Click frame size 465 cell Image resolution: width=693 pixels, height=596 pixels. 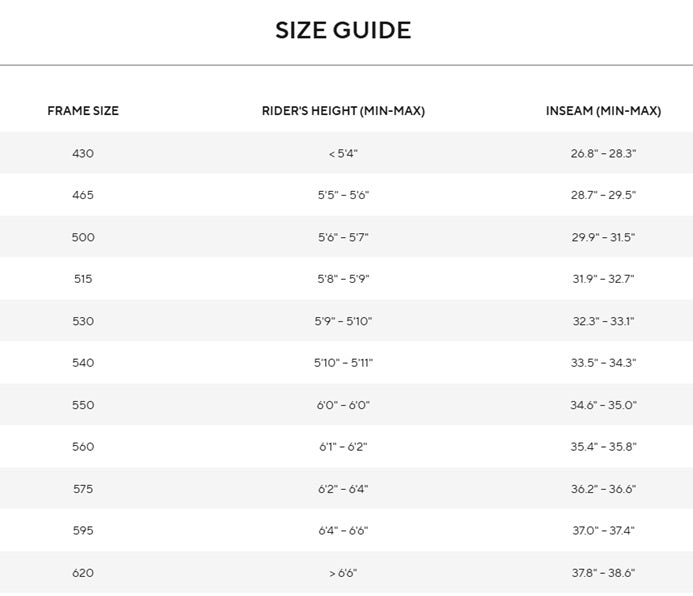pyautogui.click(x=83, y=195)
